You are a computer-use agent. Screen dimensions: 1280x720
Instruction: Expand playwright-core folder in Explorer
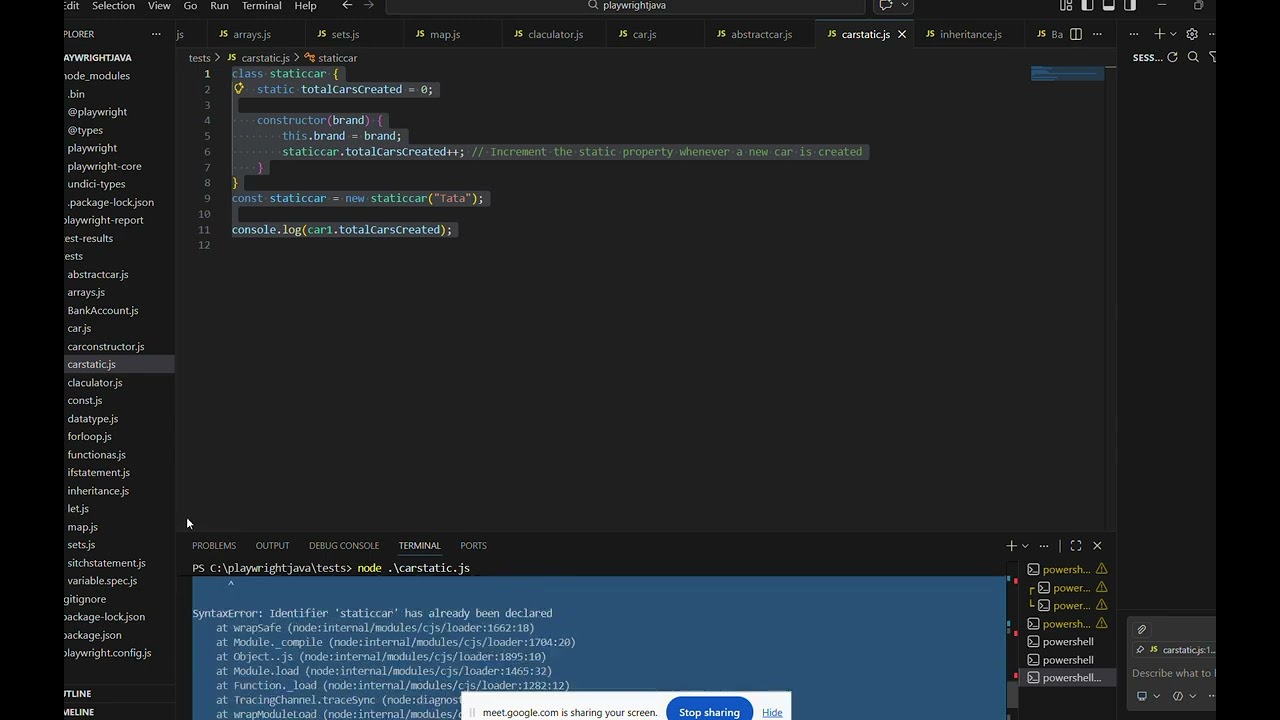click(x=104, y=166)
